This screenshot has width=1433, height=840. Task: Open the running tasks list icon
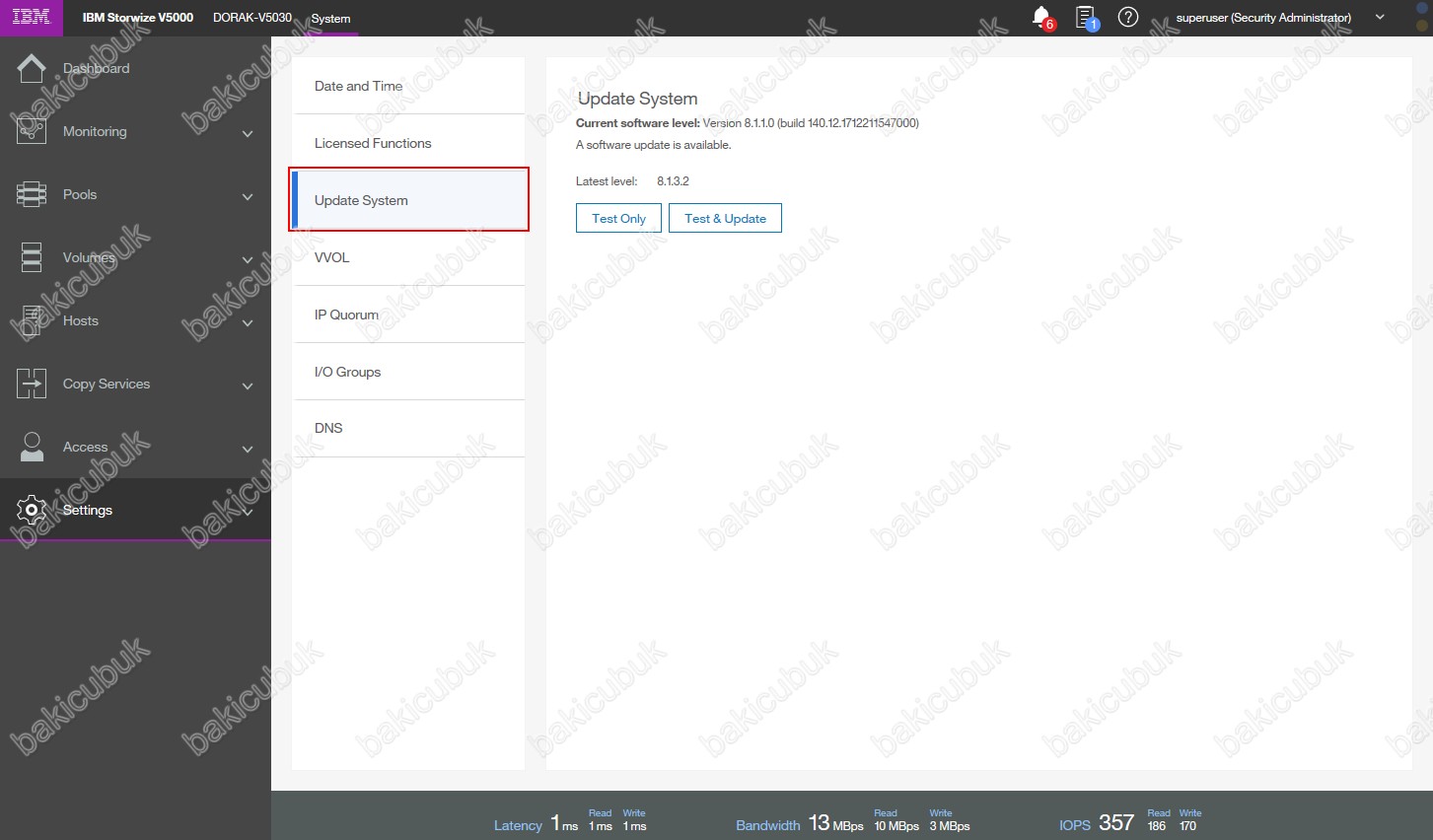pyautogui.click(x=1086, y=17)
